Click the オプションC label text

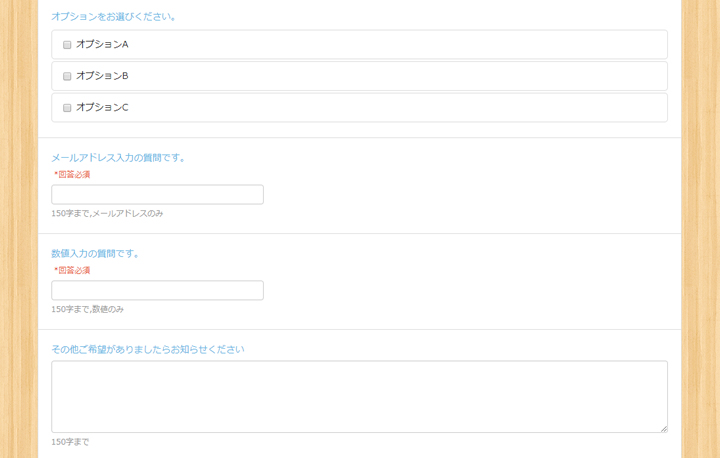(x=102, y=108)
